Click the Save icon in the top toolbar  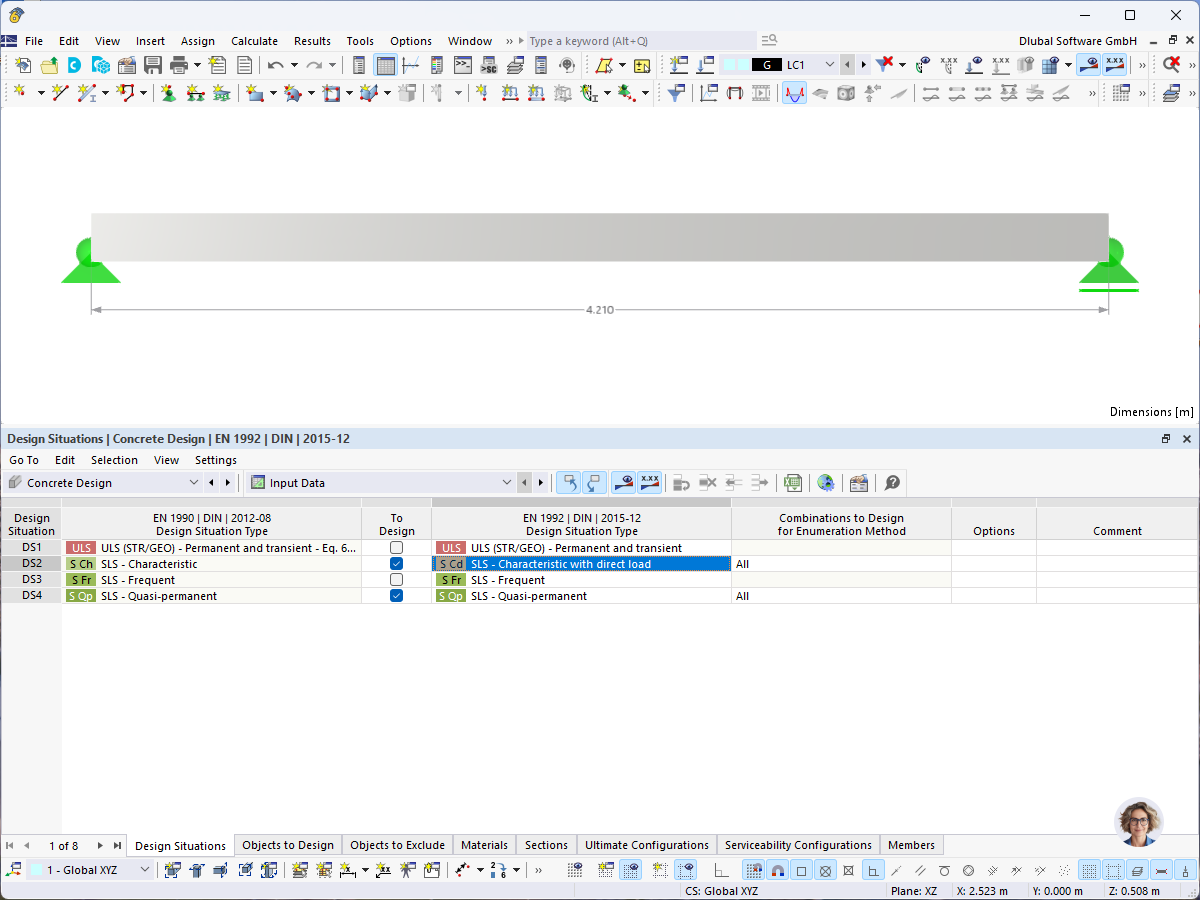click(x=151, y=64)
